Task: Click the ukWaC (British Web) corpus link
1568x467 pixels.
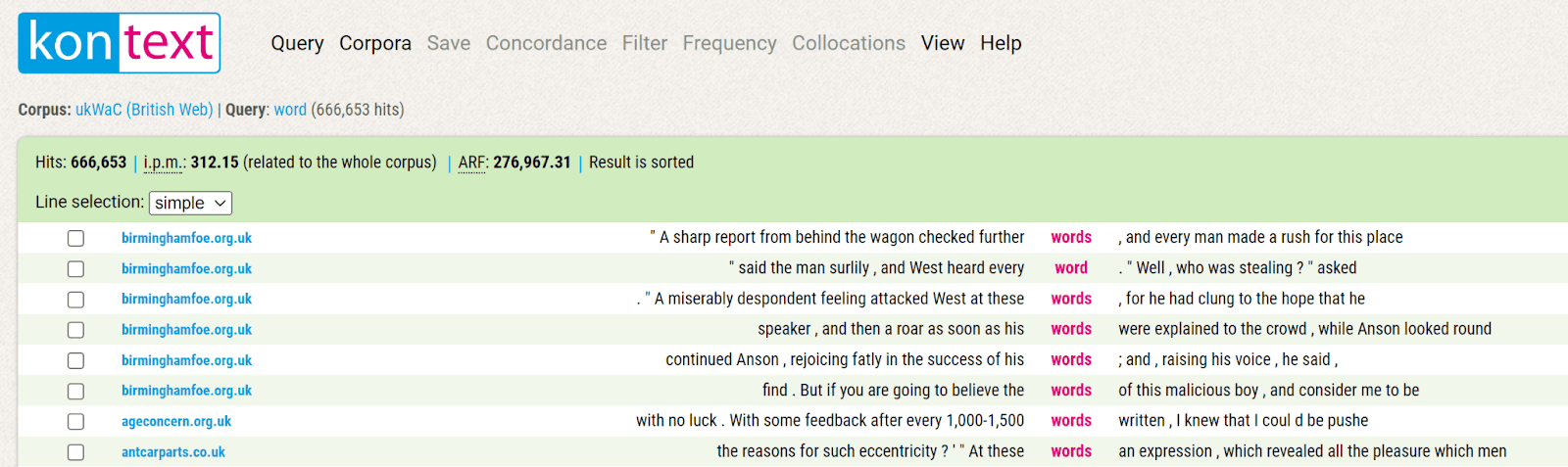Action: tap(144, 110)
